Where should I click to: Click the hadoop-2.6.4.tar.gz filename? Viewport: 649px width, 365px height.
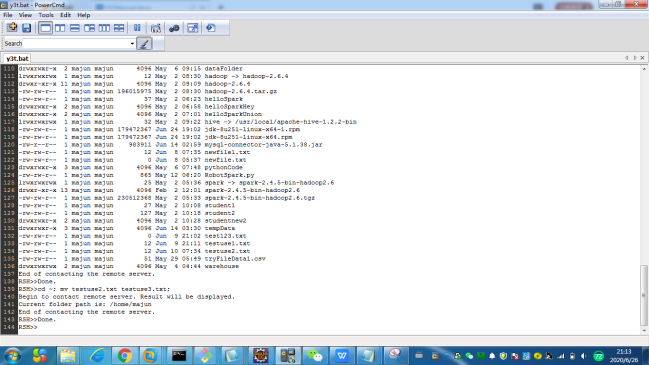[241, 91]
